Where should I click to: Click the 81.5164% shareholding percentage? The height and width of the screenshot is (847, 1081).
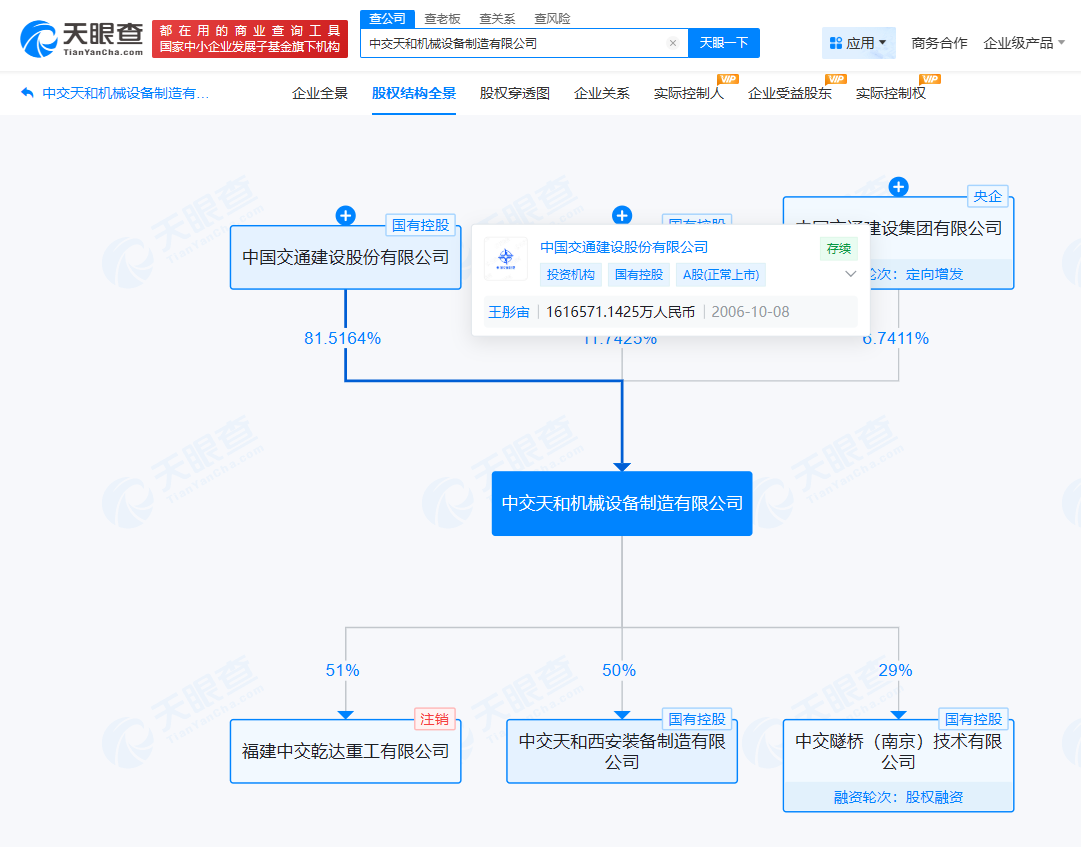point(343,338)
